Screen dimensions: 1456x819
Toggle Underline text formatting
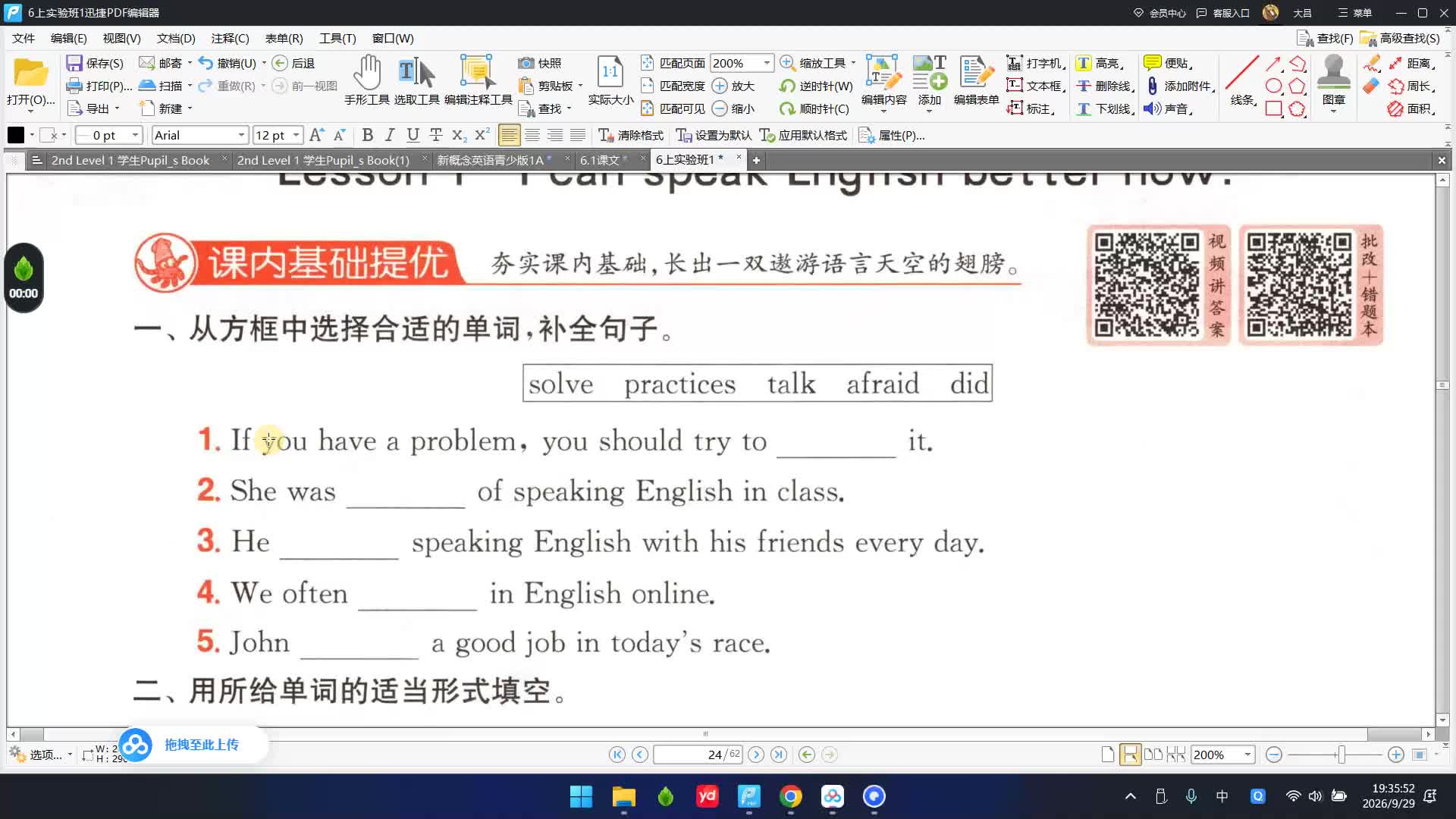(413, 135)
